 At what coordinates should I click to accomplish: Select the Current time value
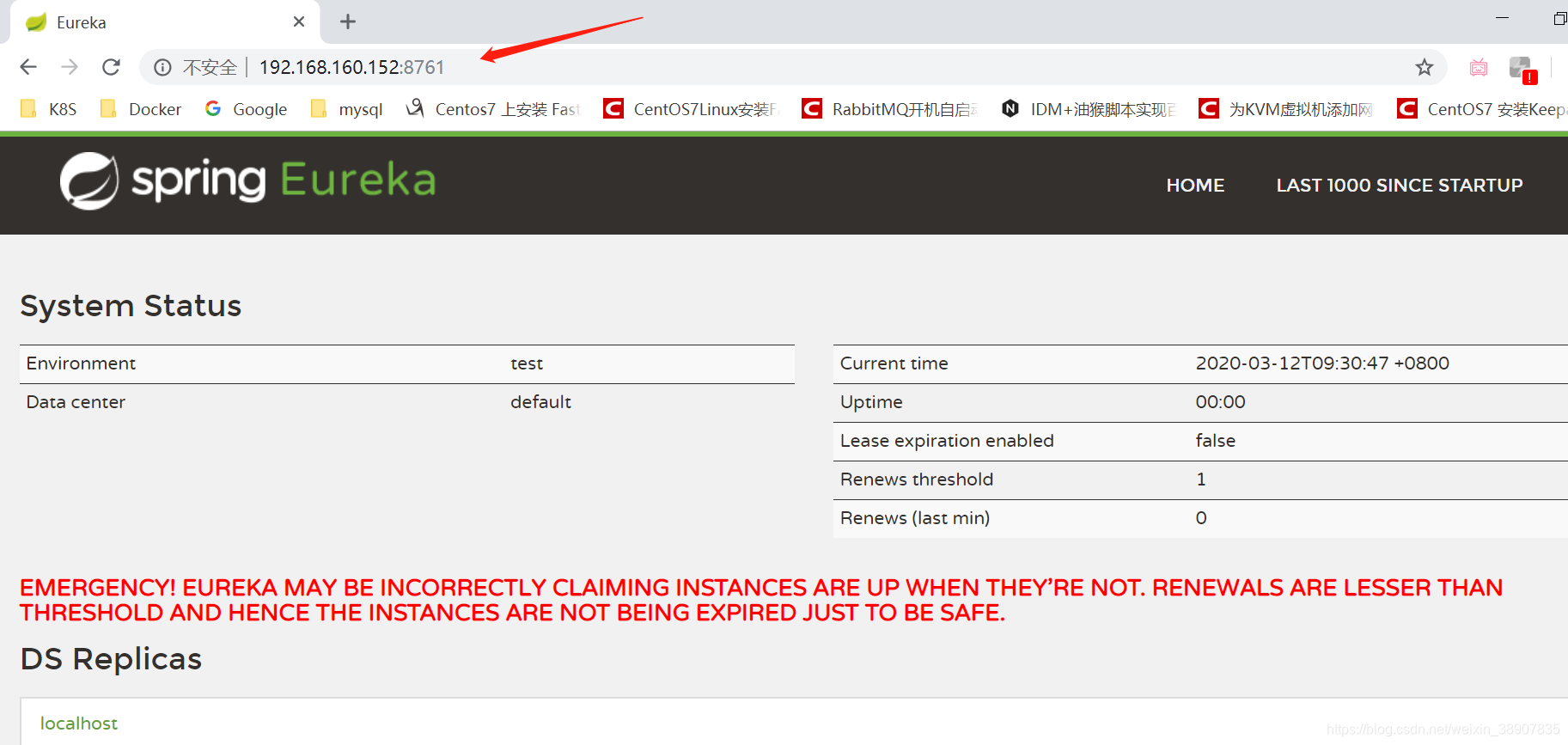pos(1322,363)
